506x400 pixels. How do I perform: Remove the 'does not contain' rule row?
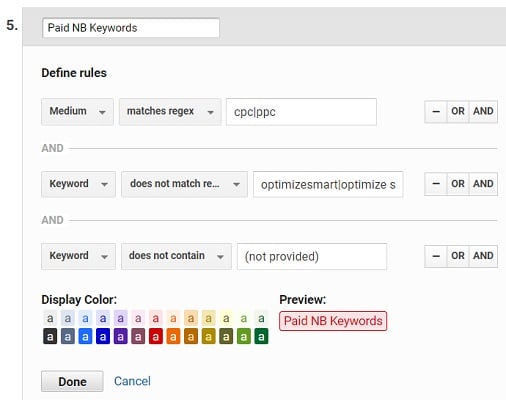pyautogui.click(x=436, y=256)
